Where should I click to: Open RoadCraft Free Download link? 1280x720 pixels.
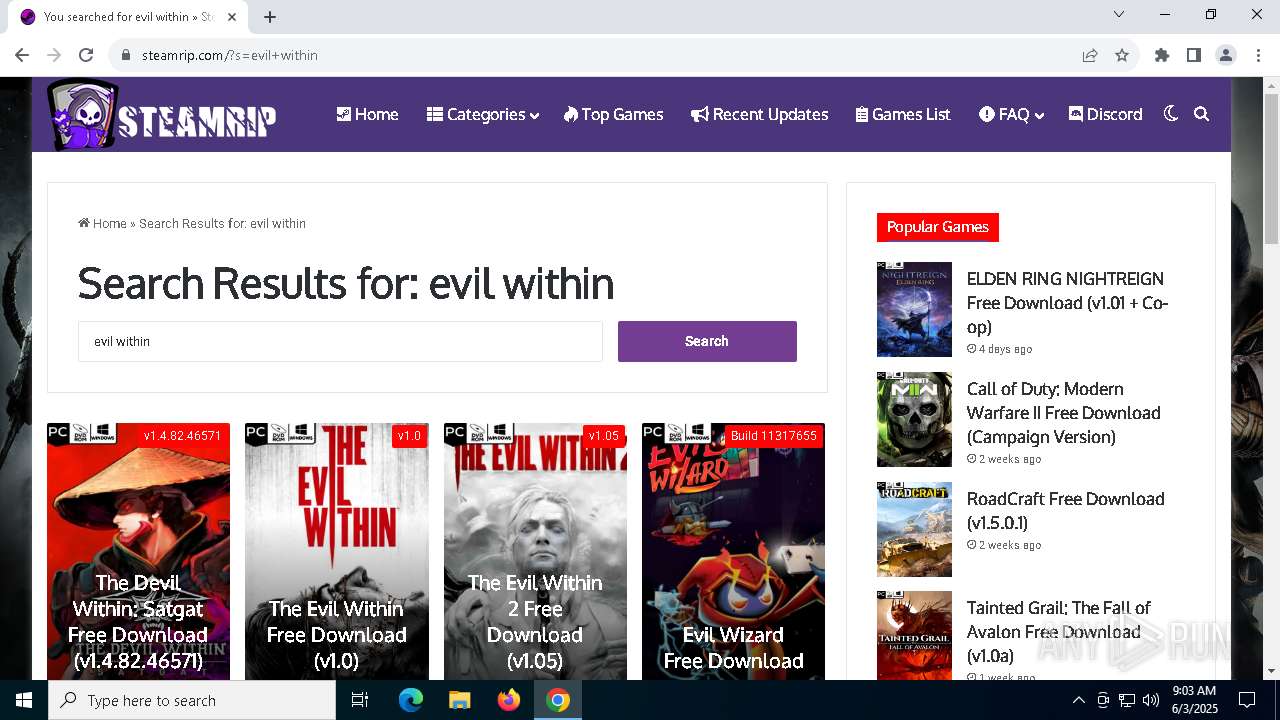coord(1066,510)
